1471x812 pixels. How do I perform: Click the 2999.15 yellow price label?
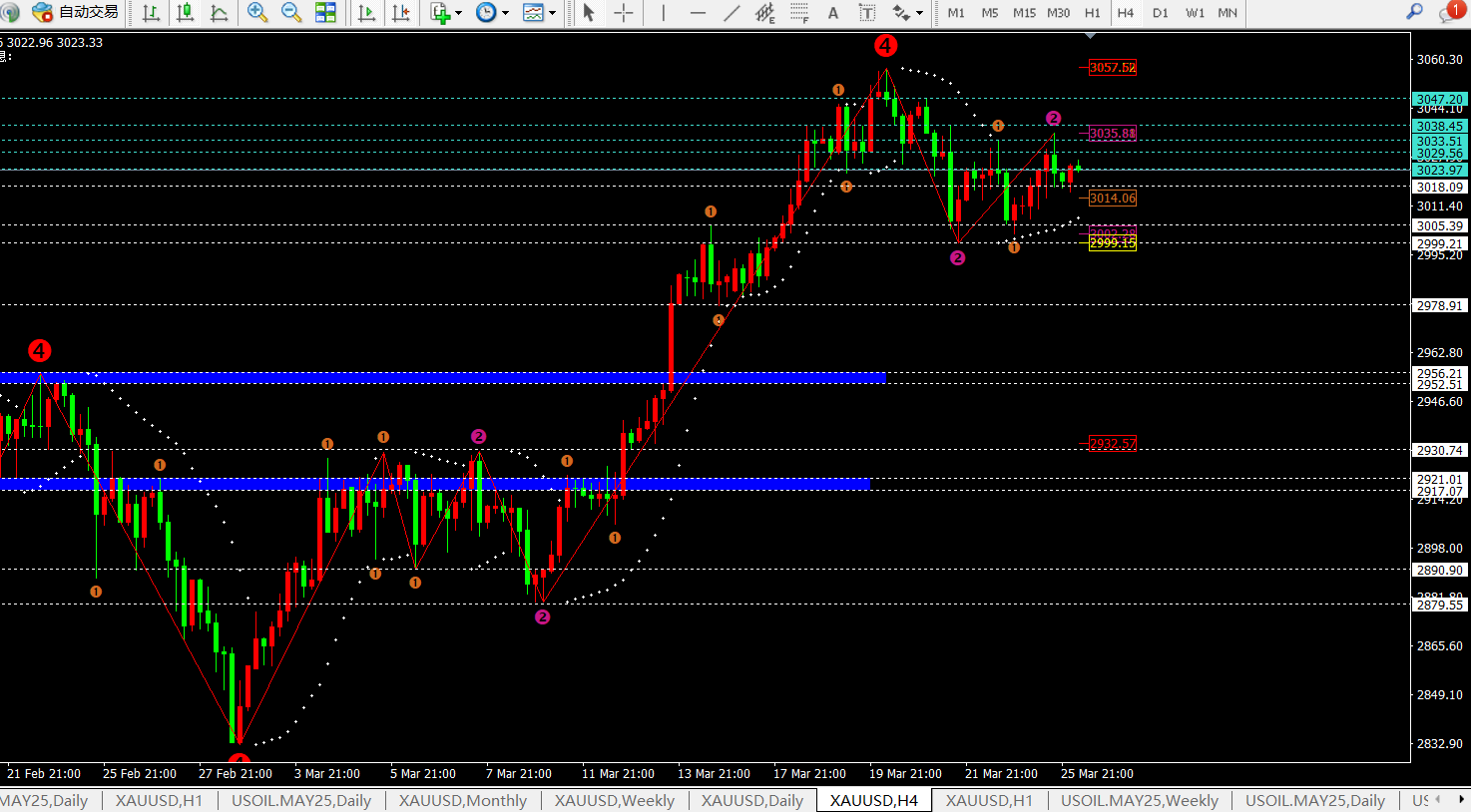[x=1113, y=242]
